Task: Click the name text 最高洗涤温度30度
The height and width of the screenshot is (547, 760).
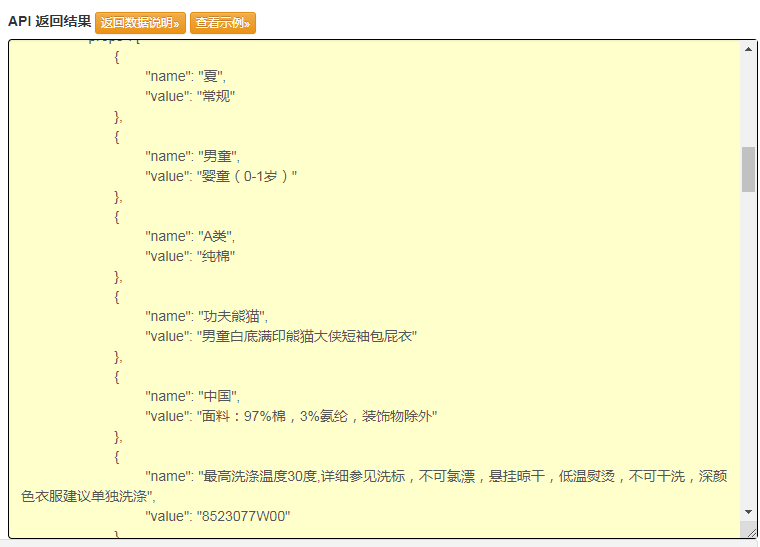Action: (x=260, y=476)
